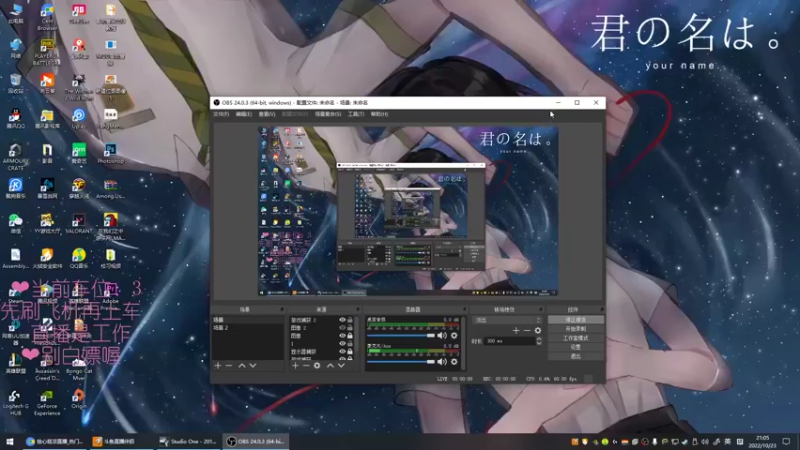Select 场景 2 in the Scenes list

[247, 328]
